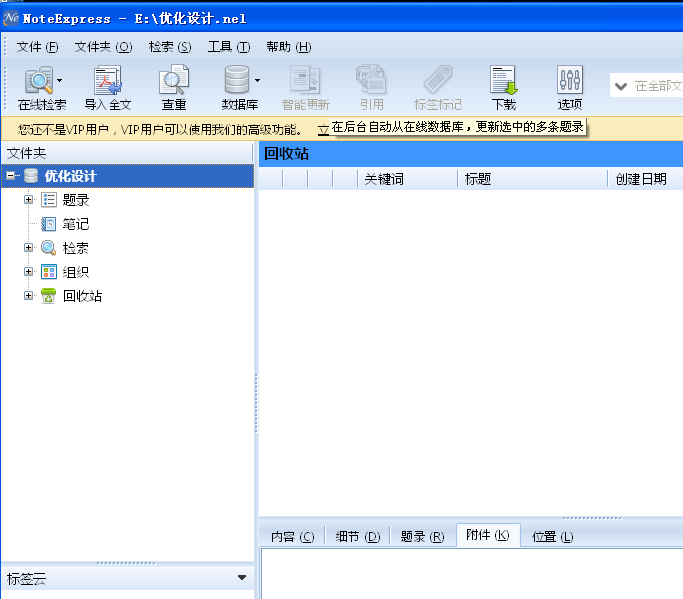Switch to the 位置 (L) tab
683x599 pixels.
pyautogui.click(x=553, y=537)
